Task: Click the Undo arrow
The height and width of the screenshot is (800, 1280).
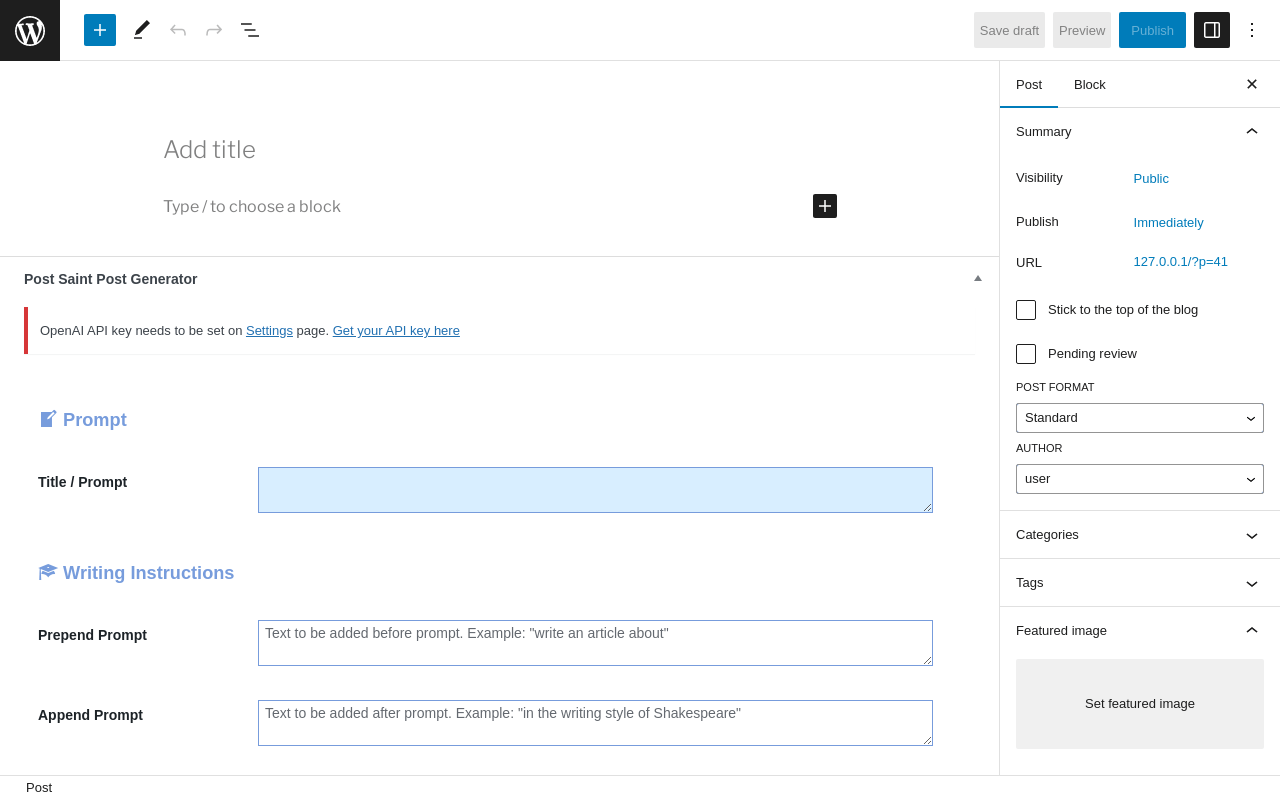Action: coord(178,30)
